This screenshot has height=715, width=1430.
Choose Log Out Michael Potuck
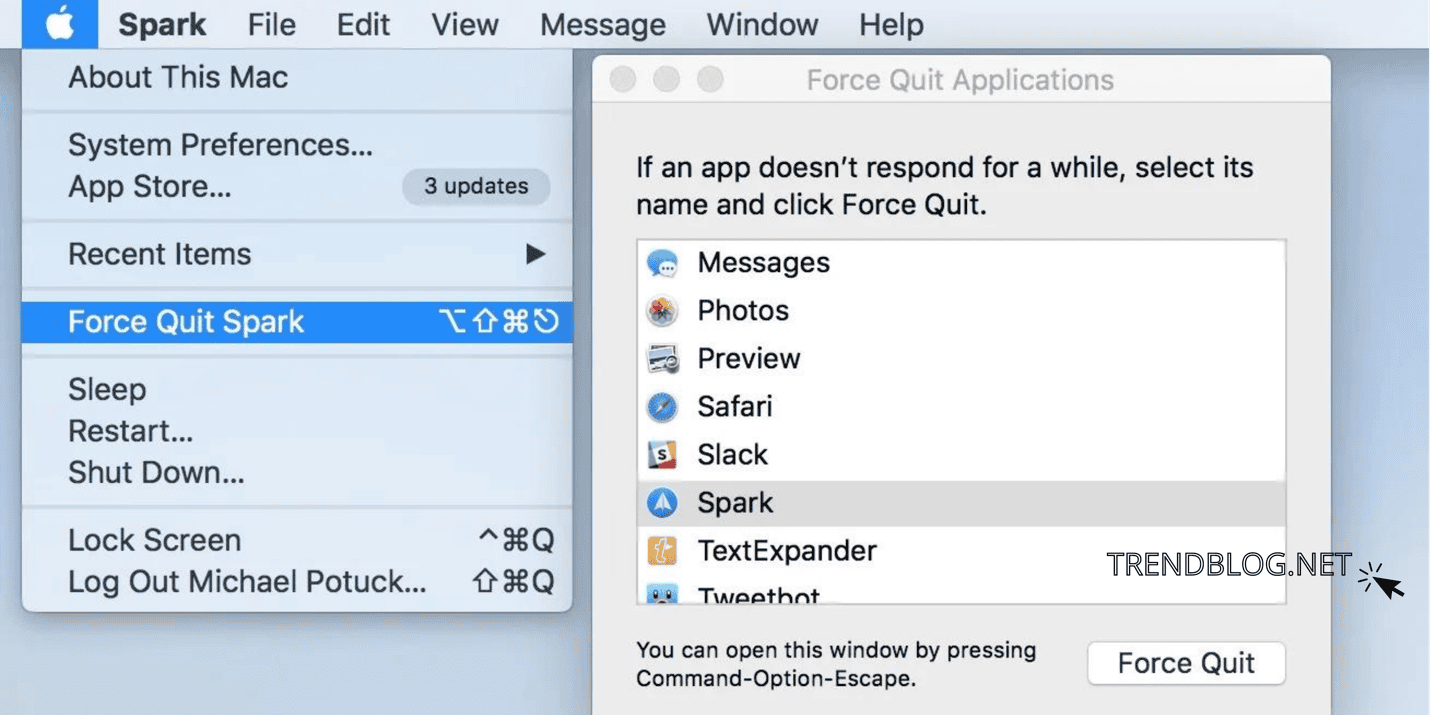[297, 581]
